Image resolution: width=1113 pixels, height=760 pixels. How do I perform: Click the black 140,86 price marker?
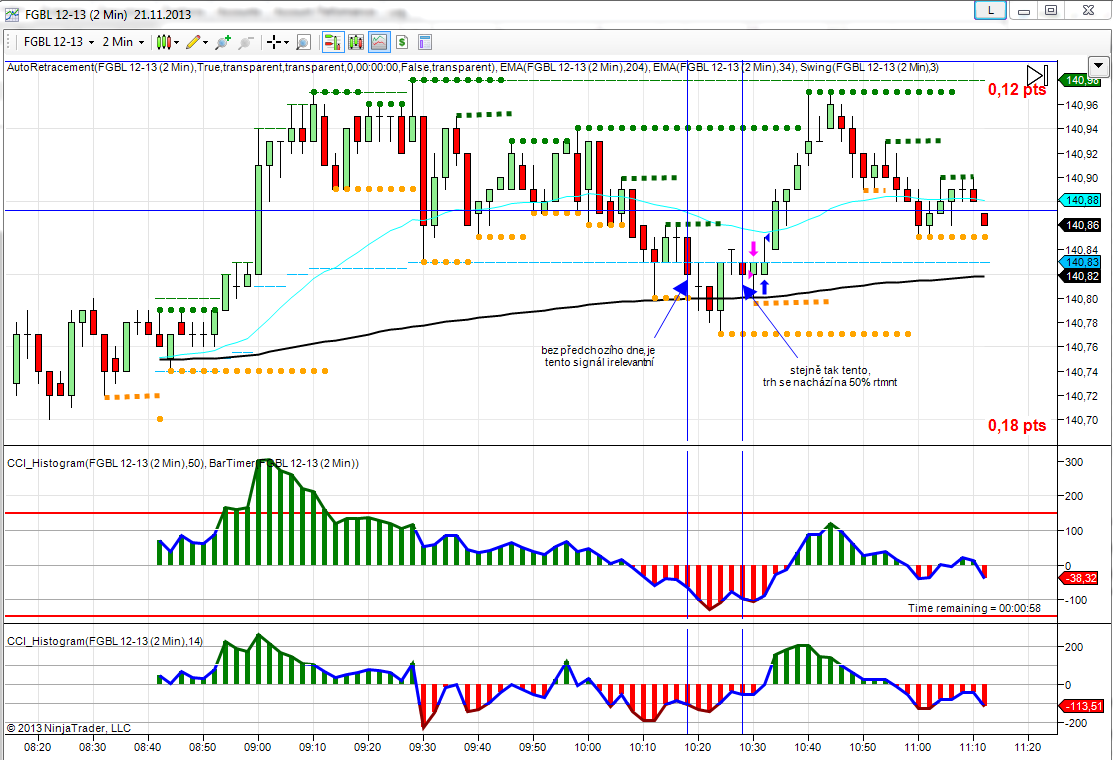pyautogui.click(x=1081, y=225)
